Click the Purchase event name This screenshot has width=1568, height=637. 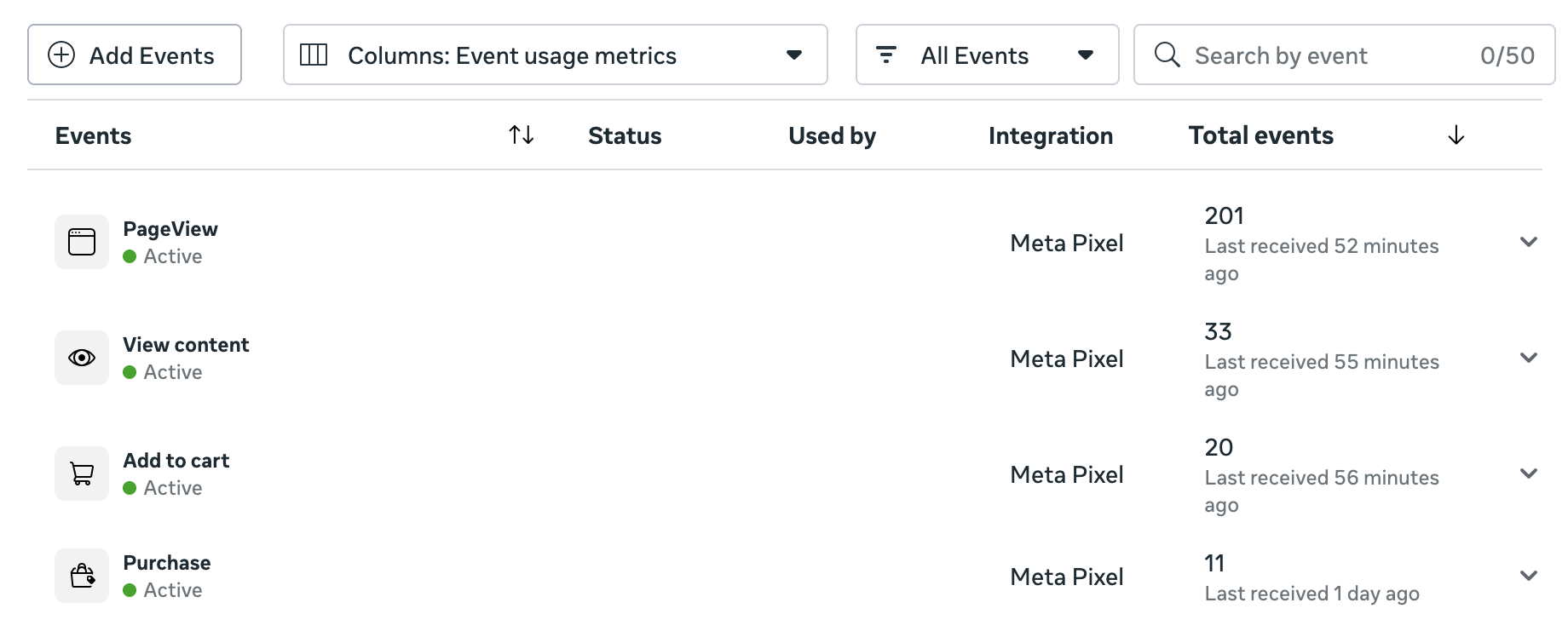tap(167, 563)
